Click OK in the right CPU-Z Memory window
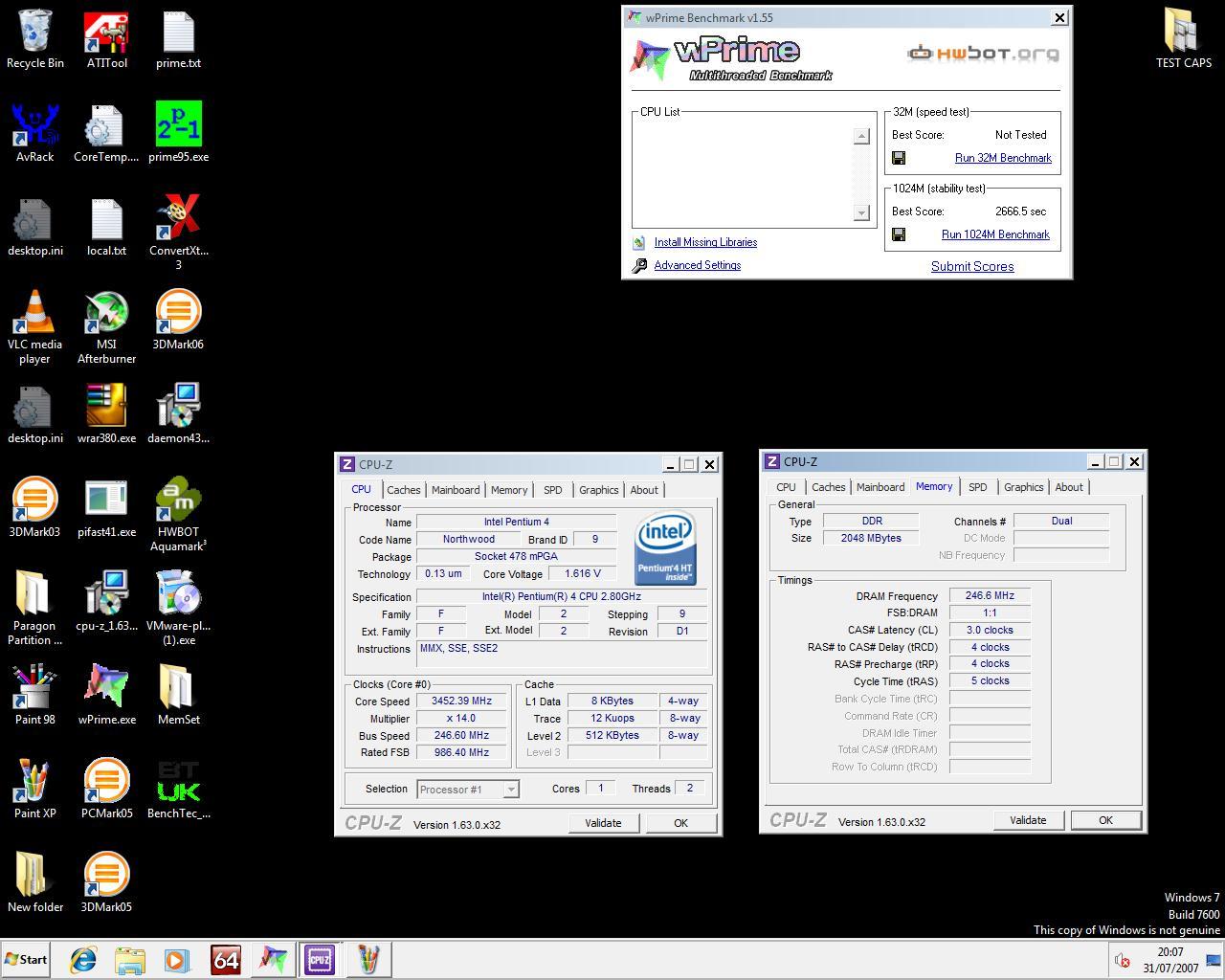Screen dimensions: 1225x980 point(1105,820)
